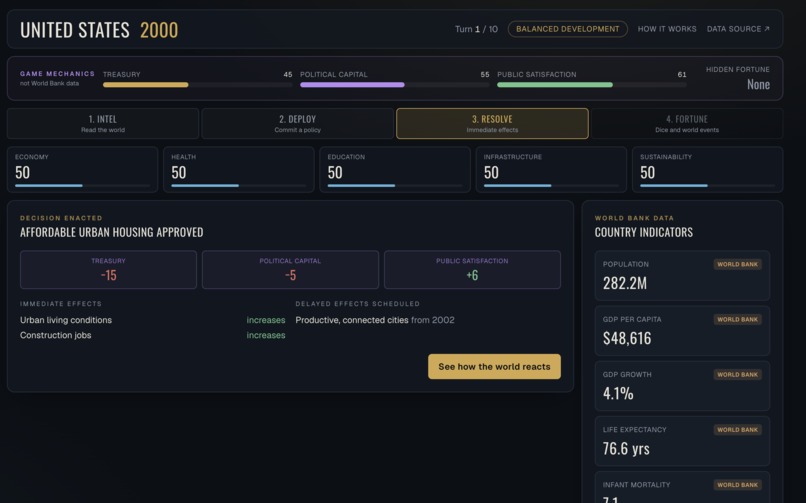Screen dimensions: 806x503
Task: Click the Urban living conditions effect row
Action: pos(153,320)
